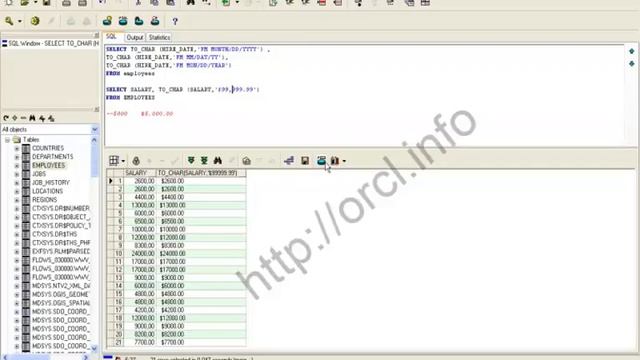
Task: Switch to the Output tab
Action: tap(135, 38)
